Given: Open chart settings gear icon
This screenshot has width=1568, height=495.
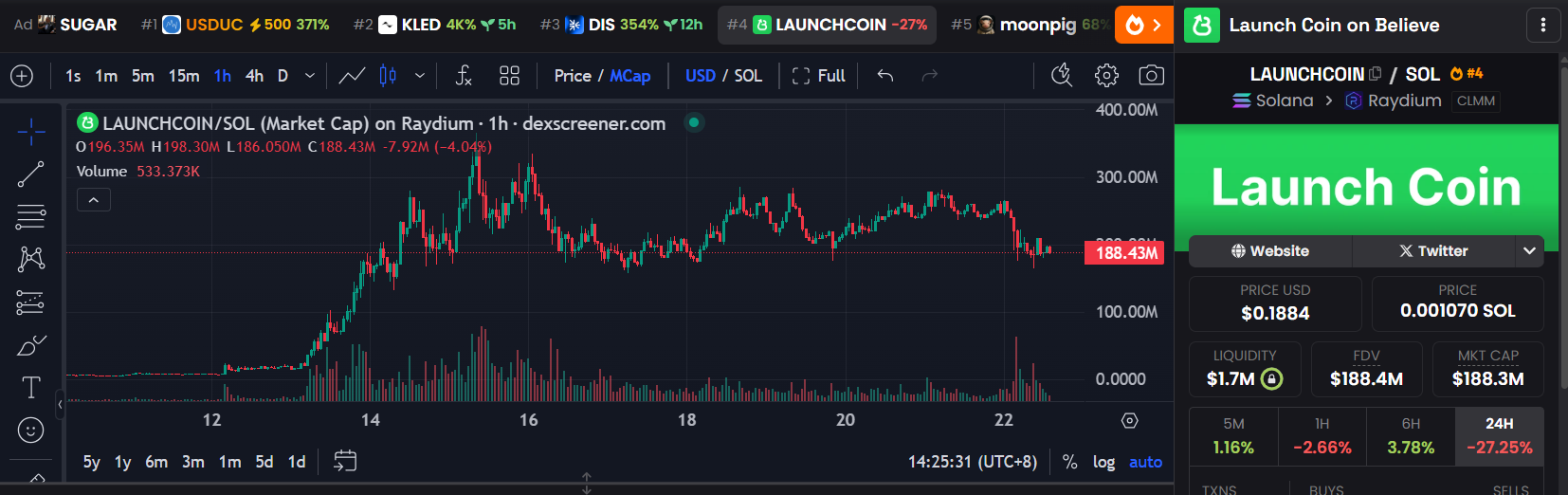Looking at the screenshot, I should (1106, 76).
